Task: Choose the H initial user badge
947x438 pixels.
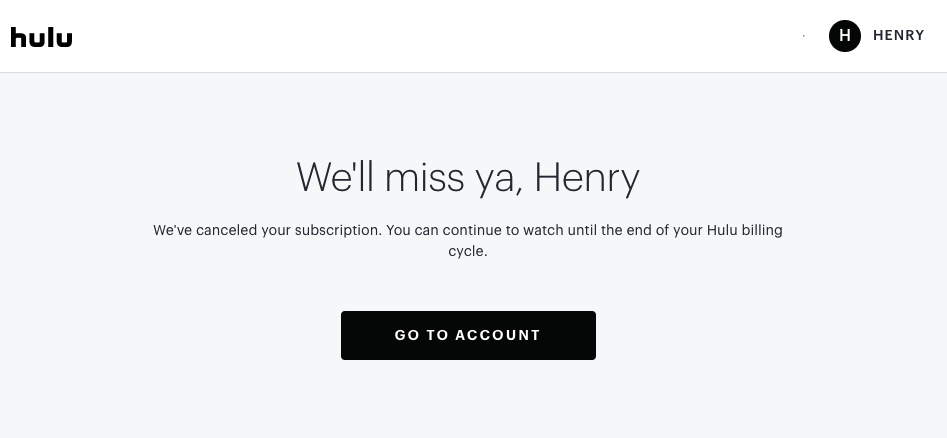Action: point(844,36)
